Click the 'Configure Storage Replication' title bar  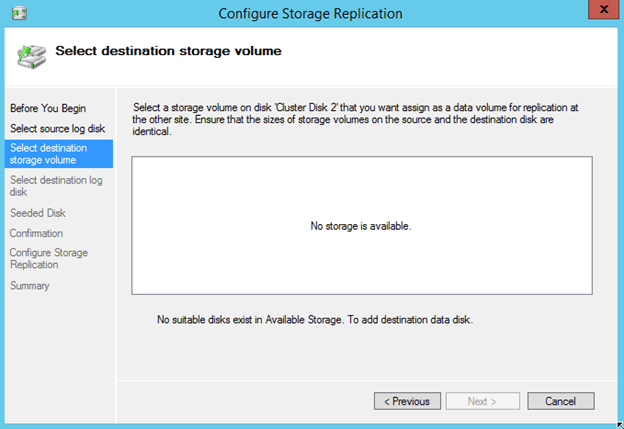[310, 14]
